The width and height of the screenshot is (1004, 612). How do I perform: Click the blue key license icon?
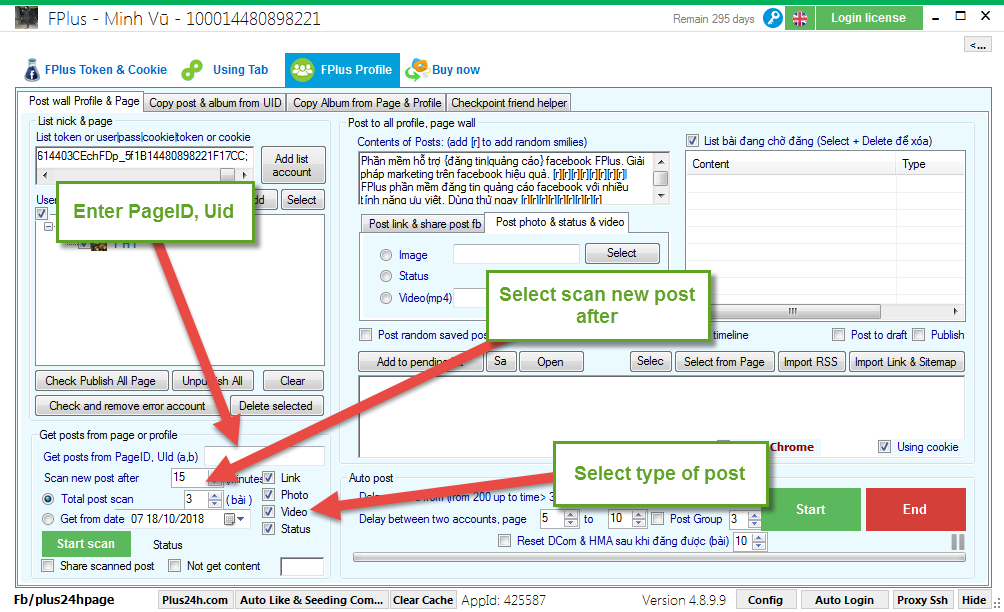(x=773, y=19)
